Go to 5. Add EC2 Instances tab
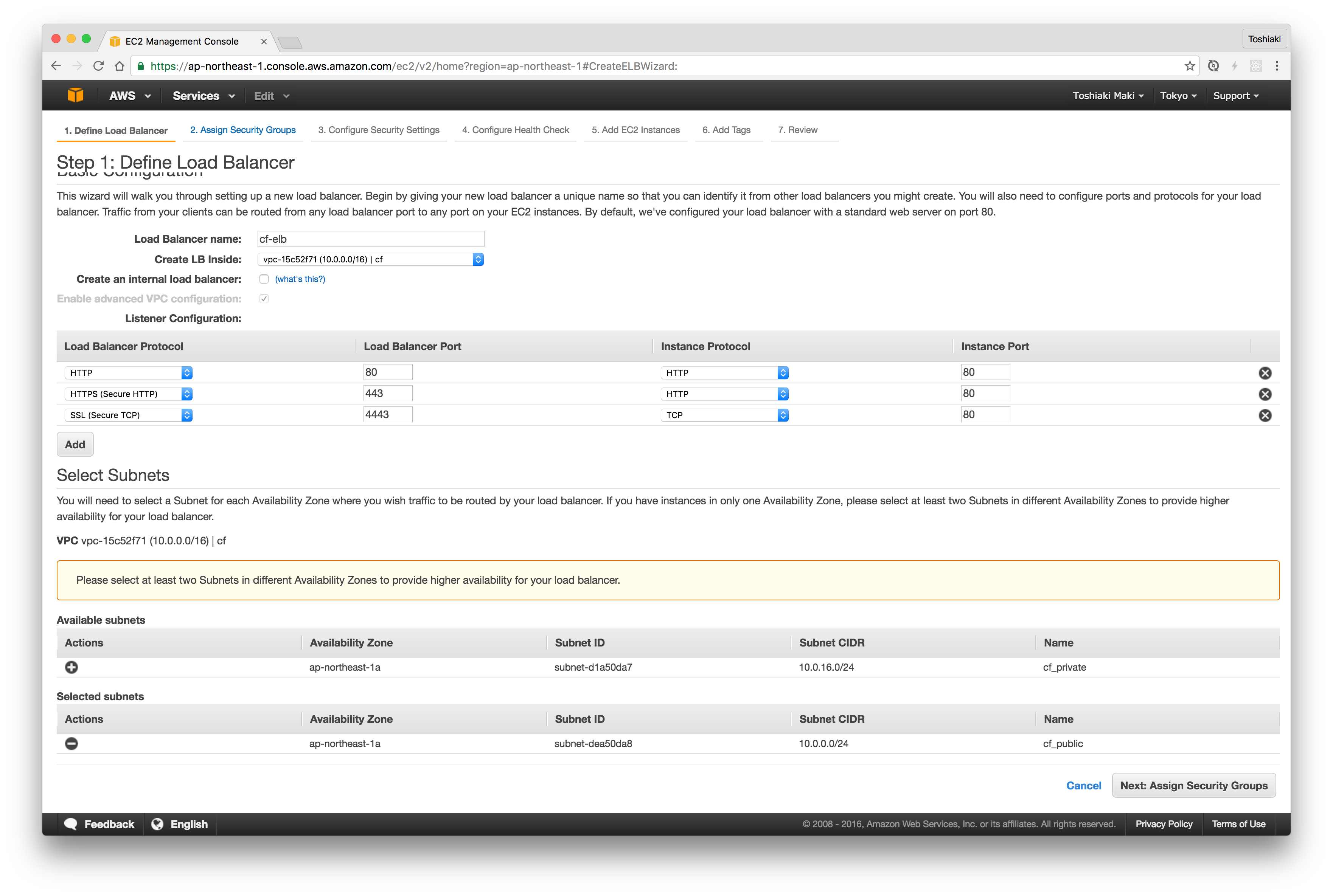This screenshot has width=1333, height=896. click(635, 130)
